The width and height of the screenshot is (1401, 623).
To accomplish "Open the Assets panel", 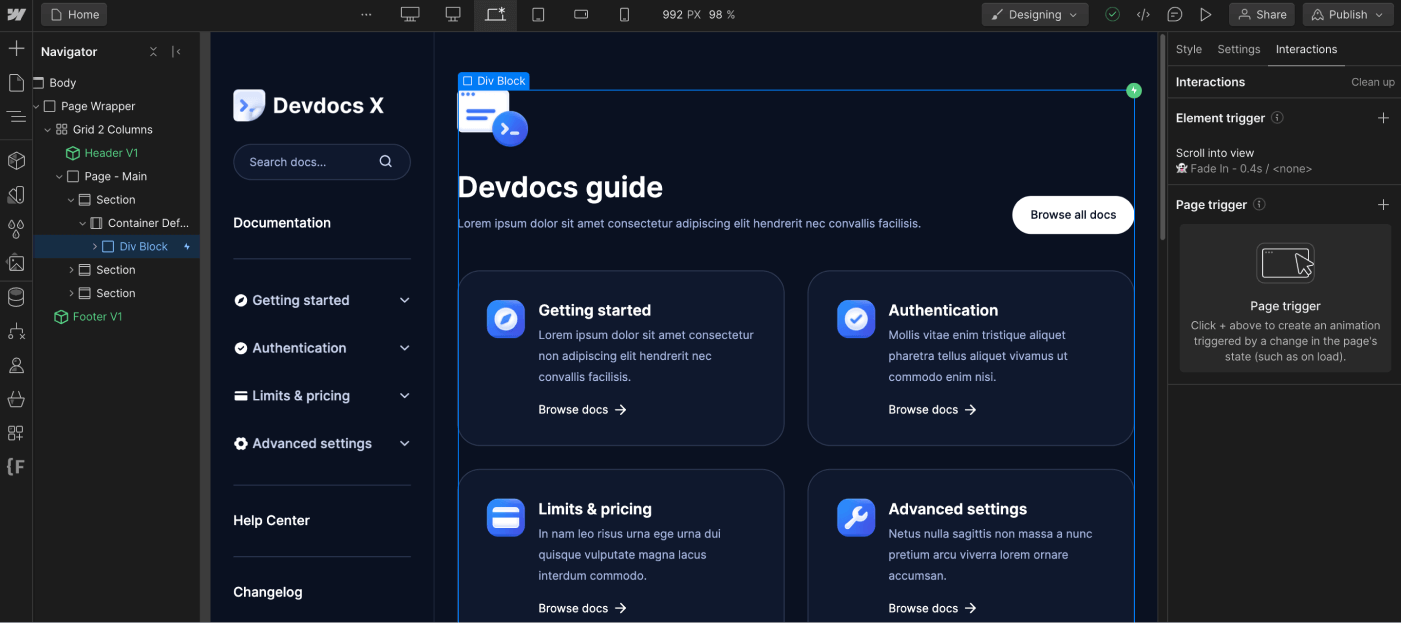I will (16, 263).
